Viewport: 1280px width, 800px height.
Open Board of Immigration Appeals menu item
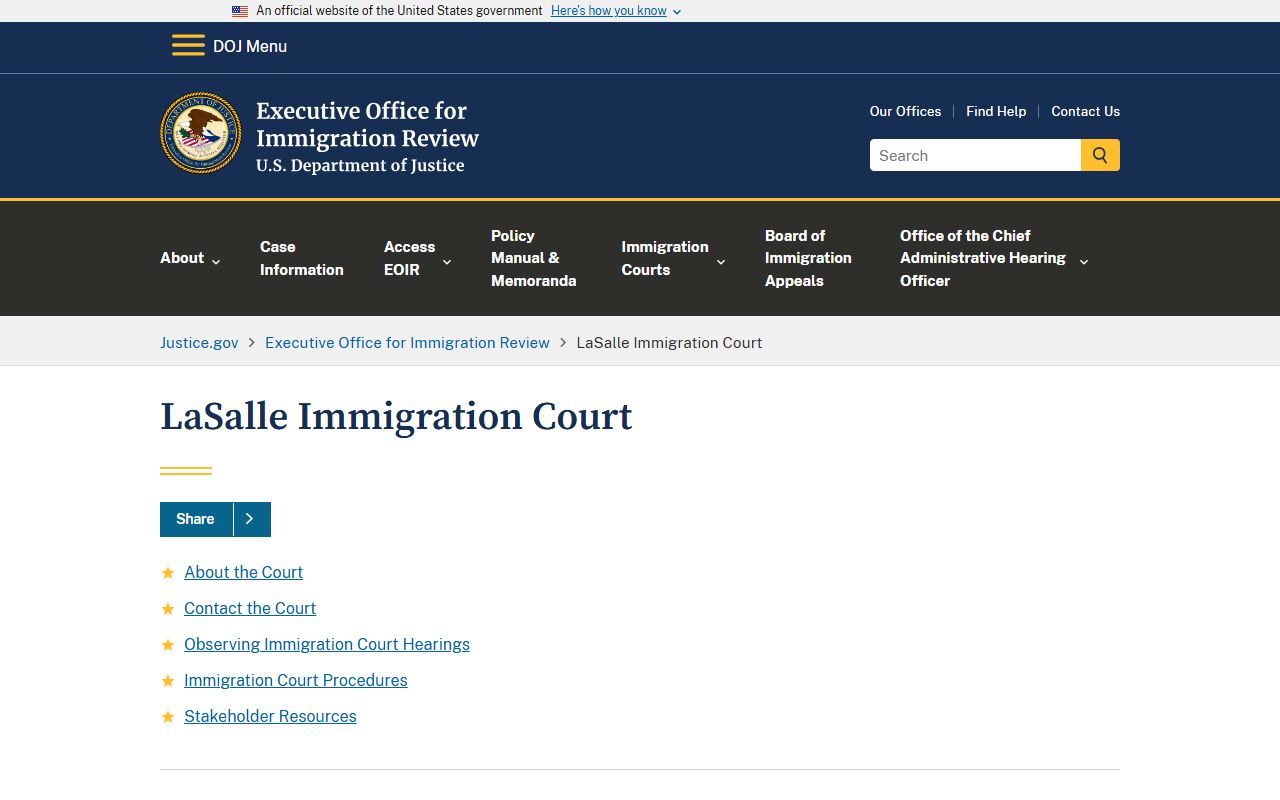click(808, 258)
